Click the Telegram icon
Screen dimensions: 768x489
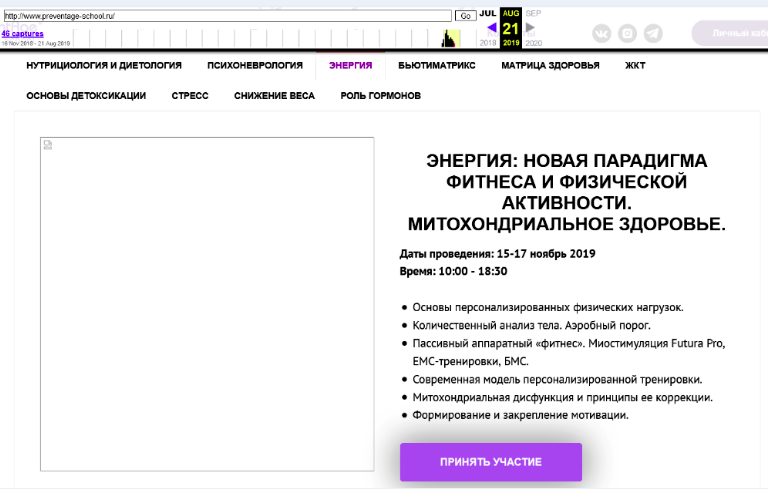[653, 33]
